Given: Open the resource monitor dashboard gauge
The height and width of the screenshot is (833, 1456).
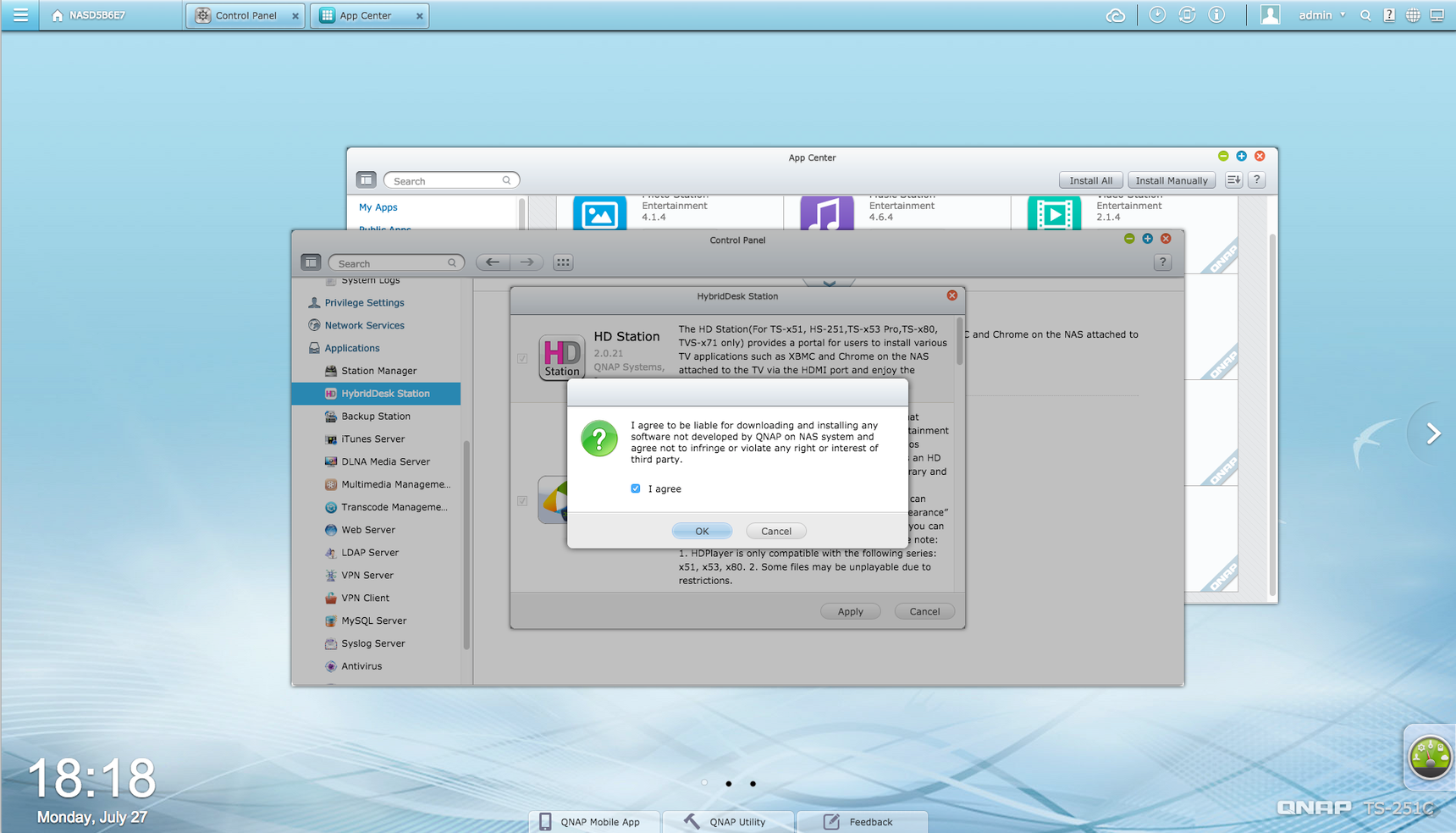Looking at the screenshot, I should (1430, 757).
